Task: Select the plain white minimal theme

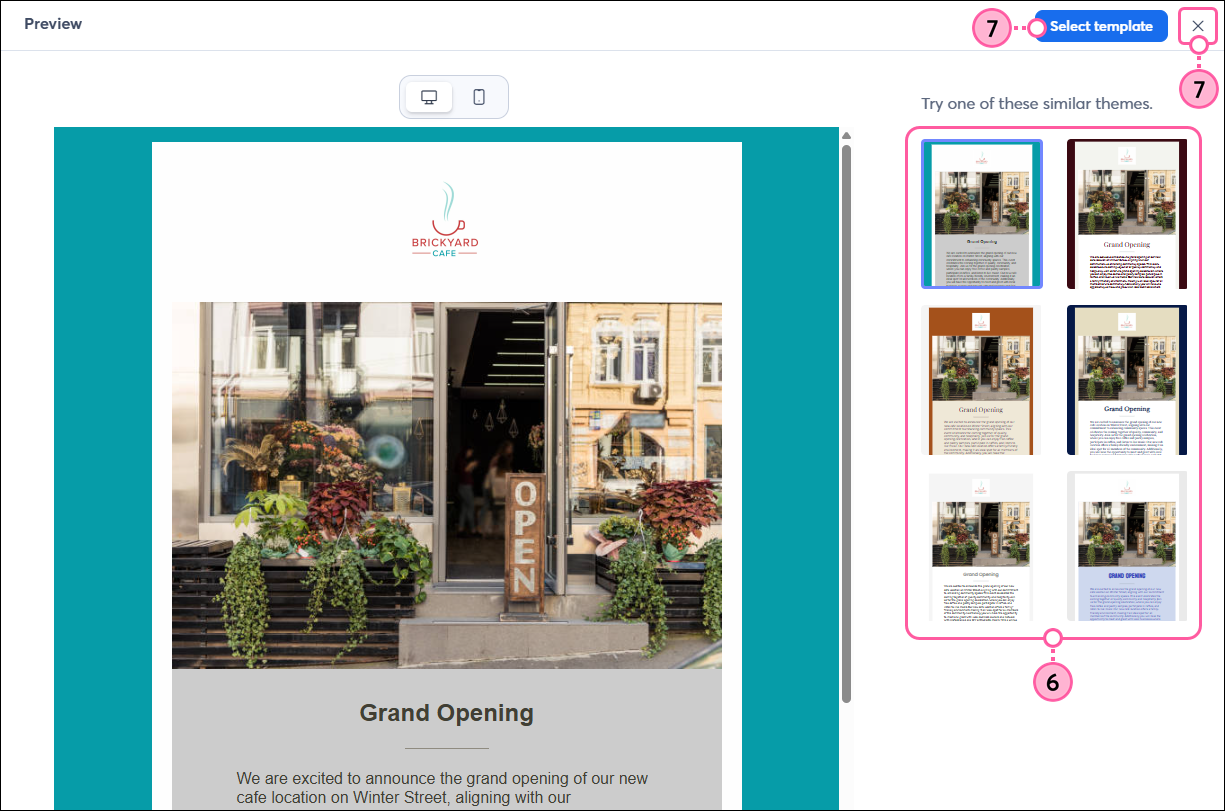Action: (981, 545)
